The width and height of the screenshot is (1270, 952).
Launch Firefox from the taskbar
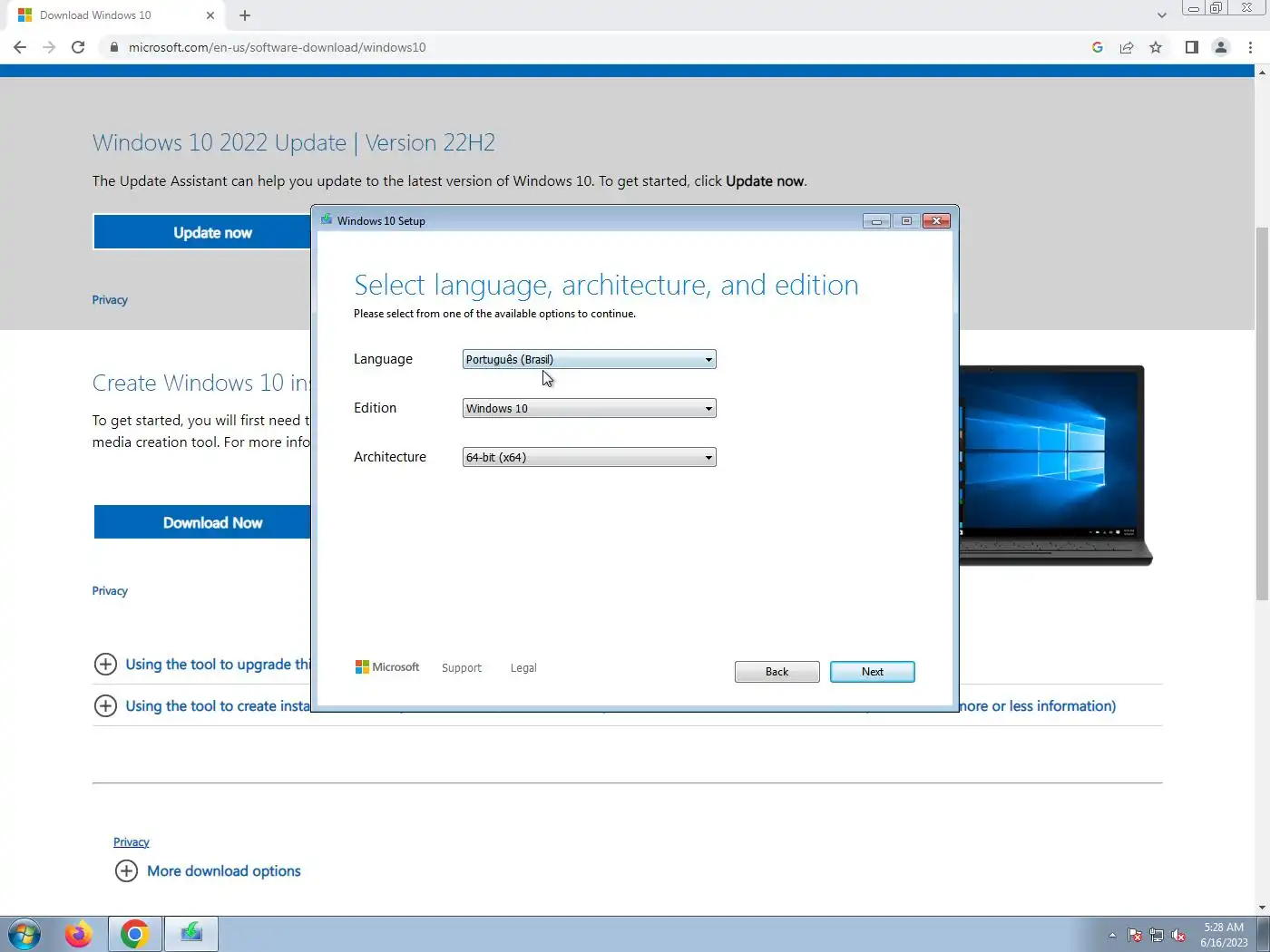coord(79,934)
